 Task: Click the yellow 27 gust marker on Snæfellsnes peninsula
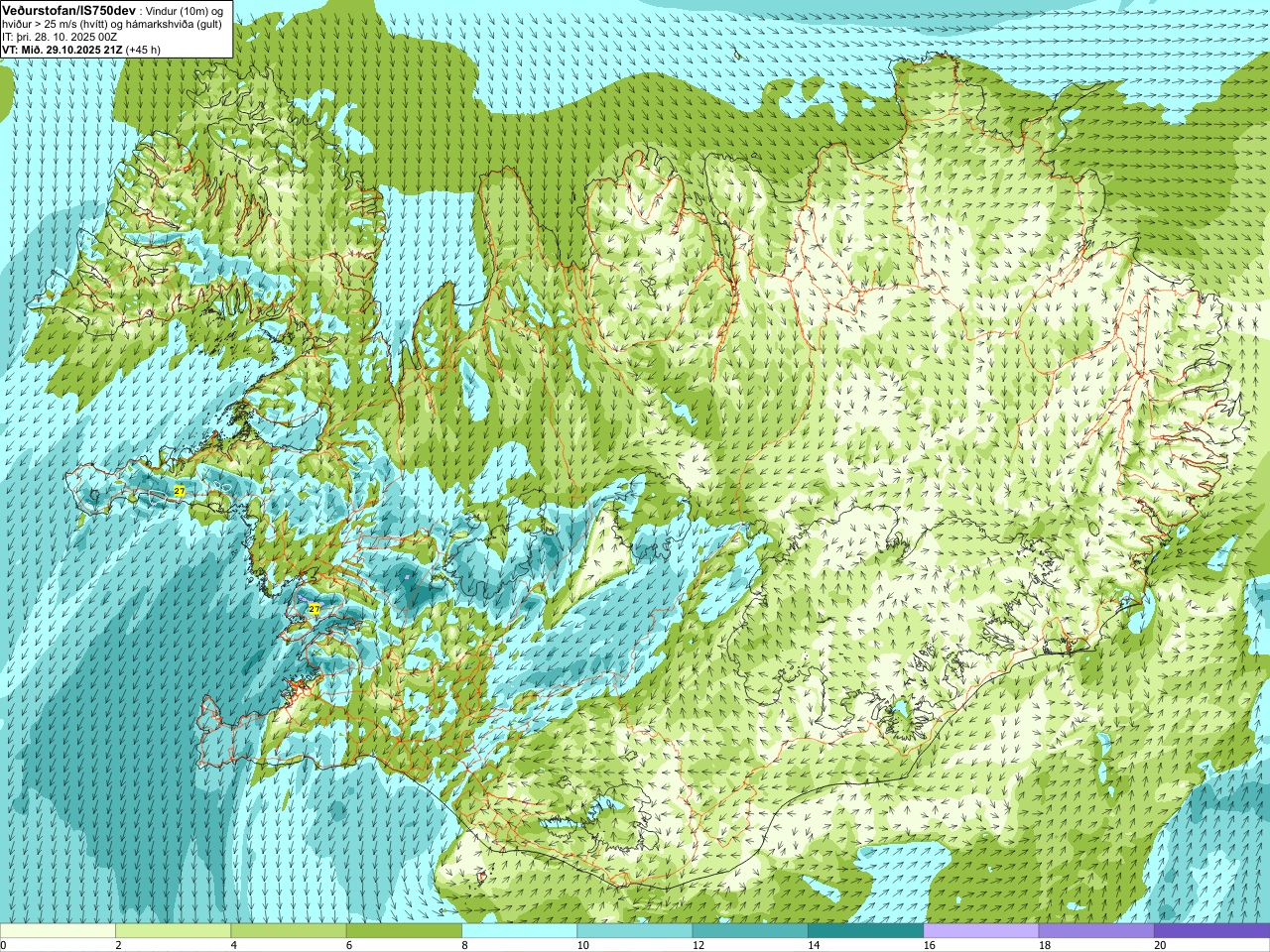tap(179, 491)
